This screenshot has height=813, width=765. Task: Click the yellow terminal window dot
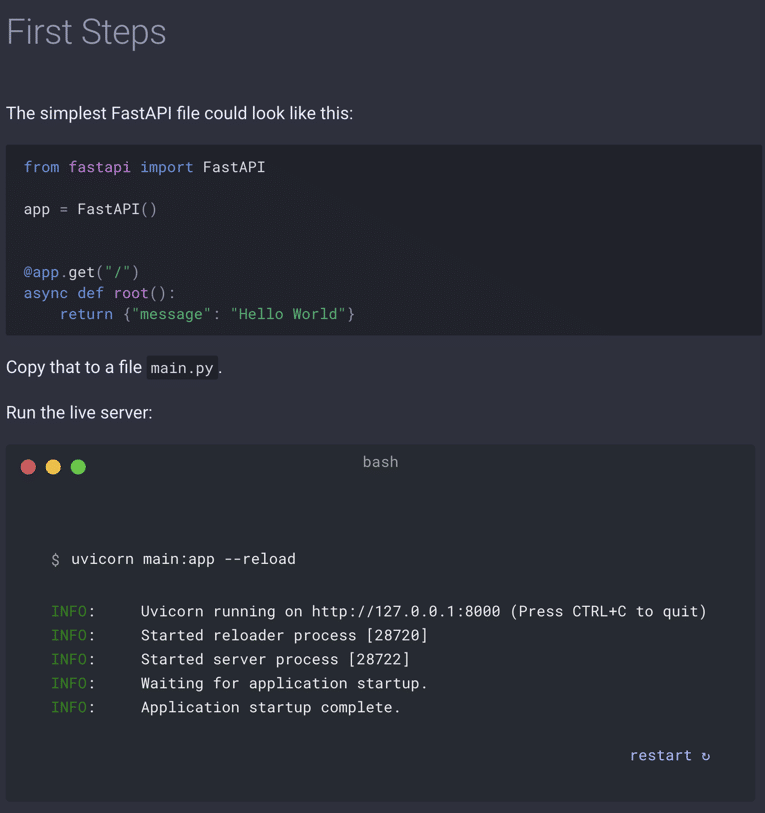pyautogui.click(x=53, y=467)
